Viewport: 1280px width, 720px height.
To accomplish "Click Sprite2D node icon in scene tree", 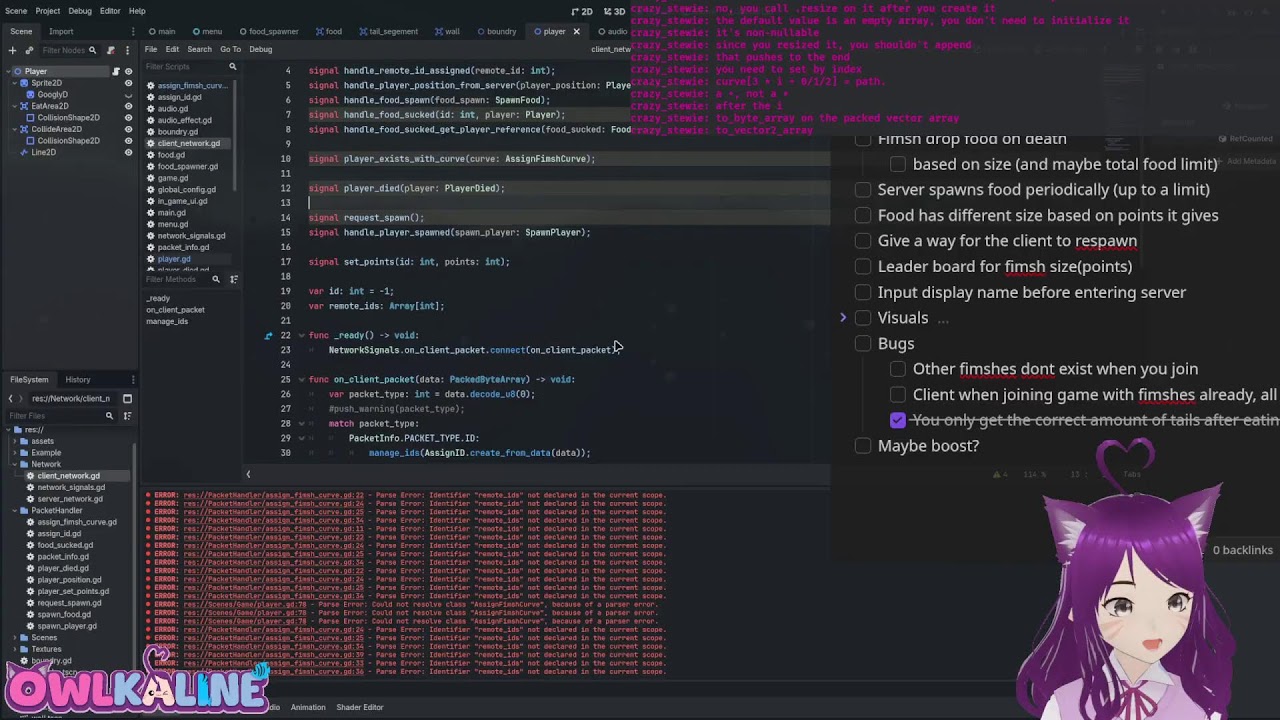I will point(24,83).
